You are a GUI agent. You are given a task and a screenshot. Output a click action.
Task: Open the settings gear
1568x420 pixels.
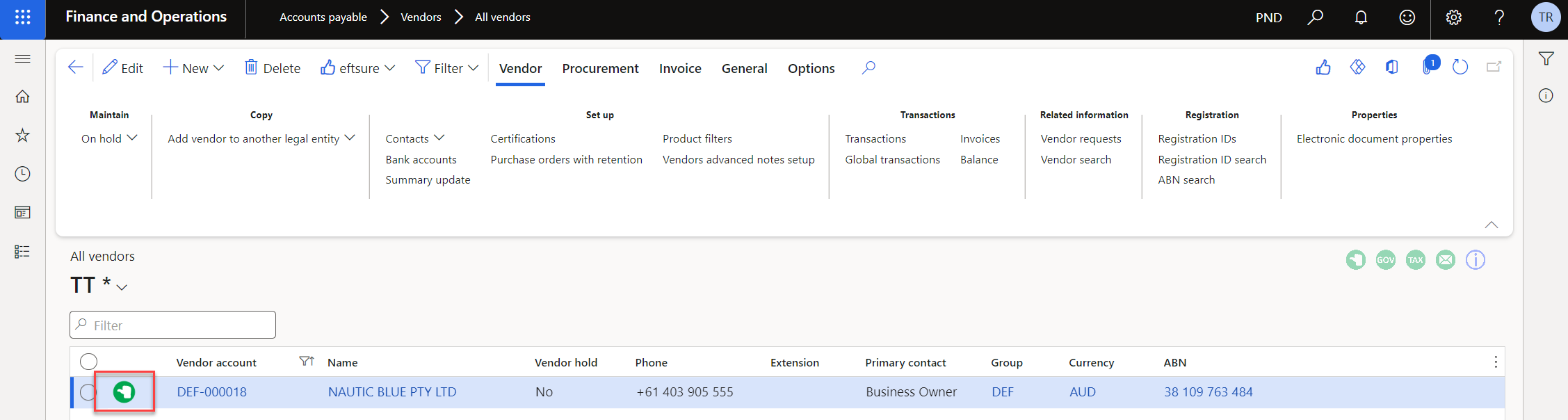click(x=1453, y=17)
